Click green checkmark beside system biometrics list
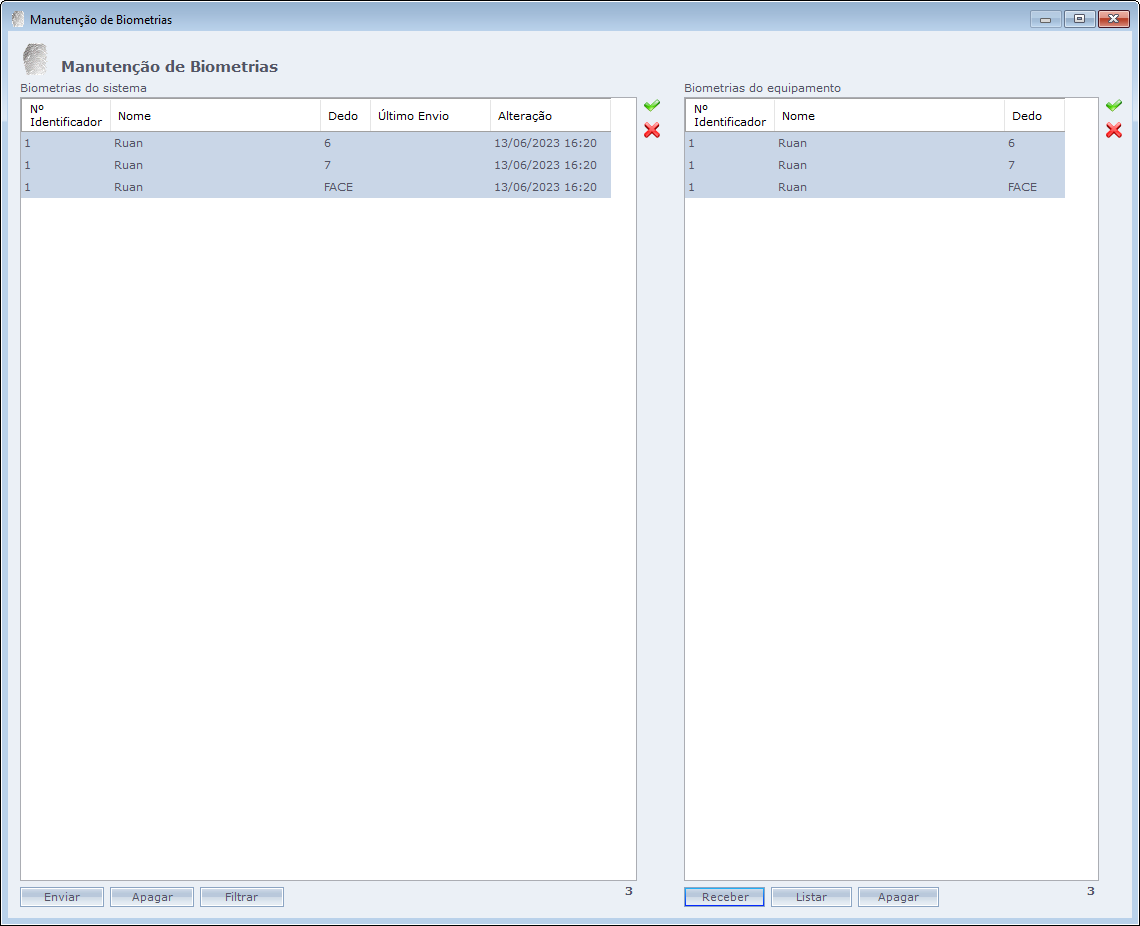 click(652, 106)
